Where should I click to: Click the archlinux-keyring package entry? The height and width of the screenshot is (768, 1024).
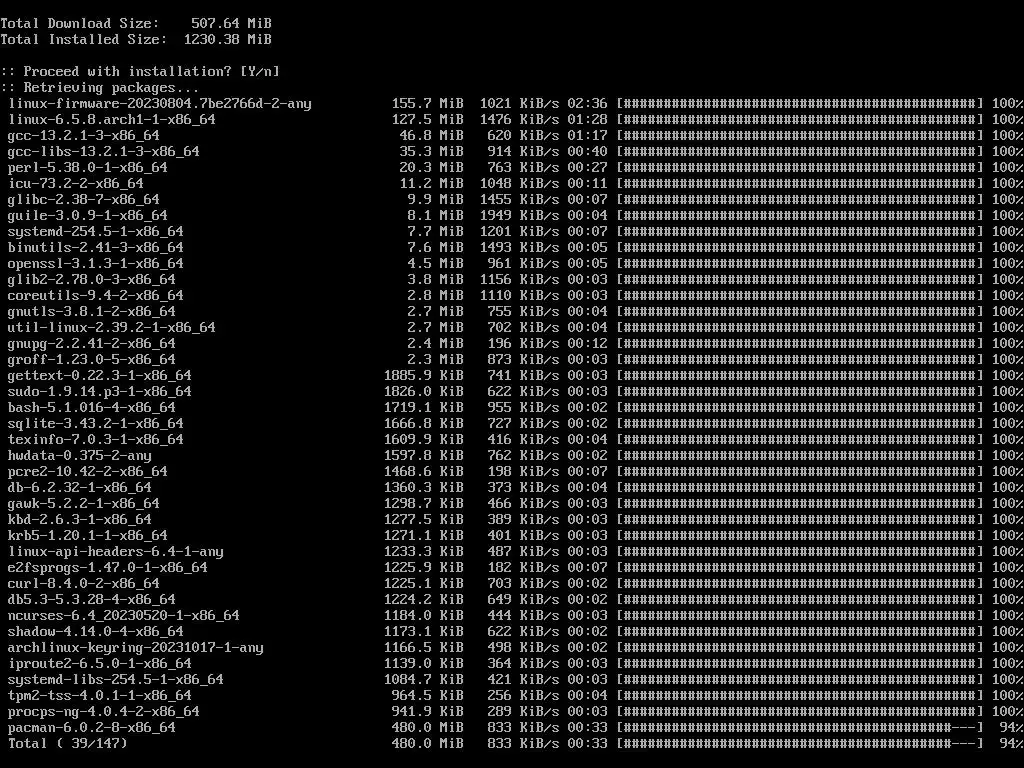coord(136,647)
